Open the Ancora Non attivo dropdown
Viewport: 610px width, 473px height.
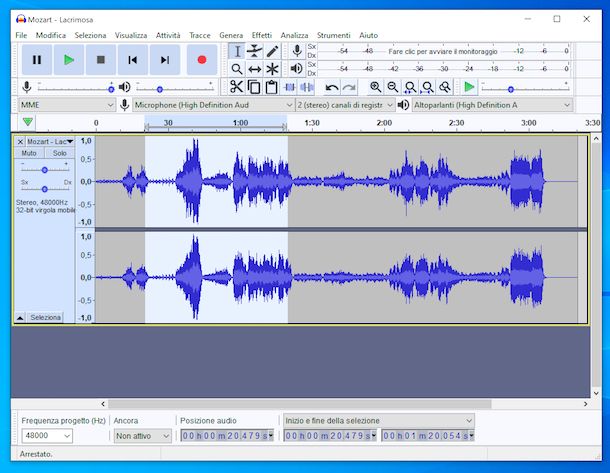coord(142,436)
